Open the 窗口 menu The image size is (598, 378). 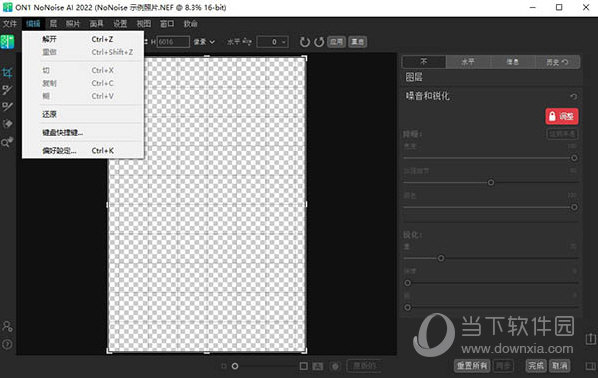click(167, 24)
